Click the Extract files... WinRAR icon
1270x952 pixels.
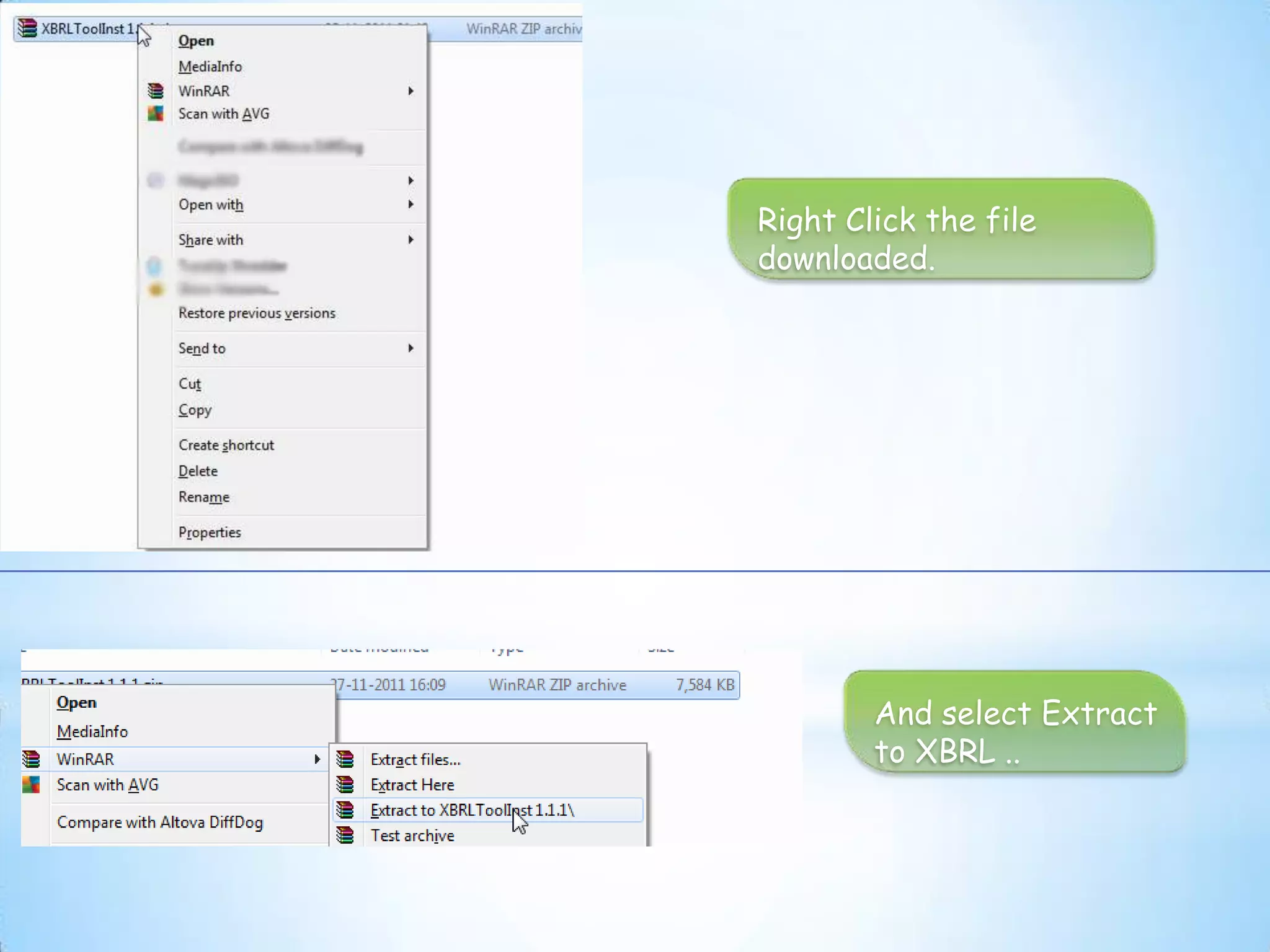point(345,759)
